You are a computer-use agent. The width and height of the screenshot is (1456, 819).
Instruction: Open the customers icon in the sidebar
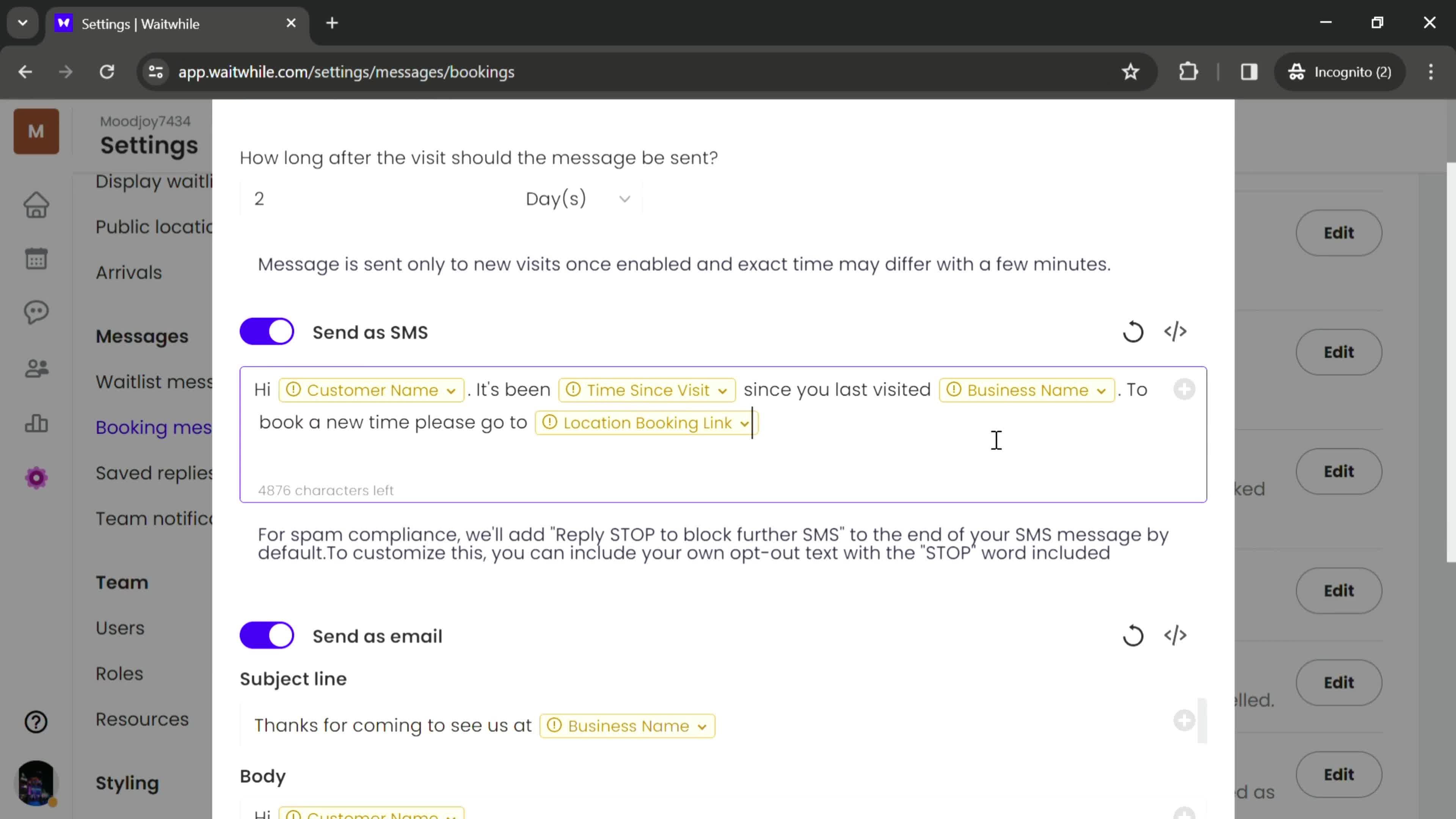point(36,369)
